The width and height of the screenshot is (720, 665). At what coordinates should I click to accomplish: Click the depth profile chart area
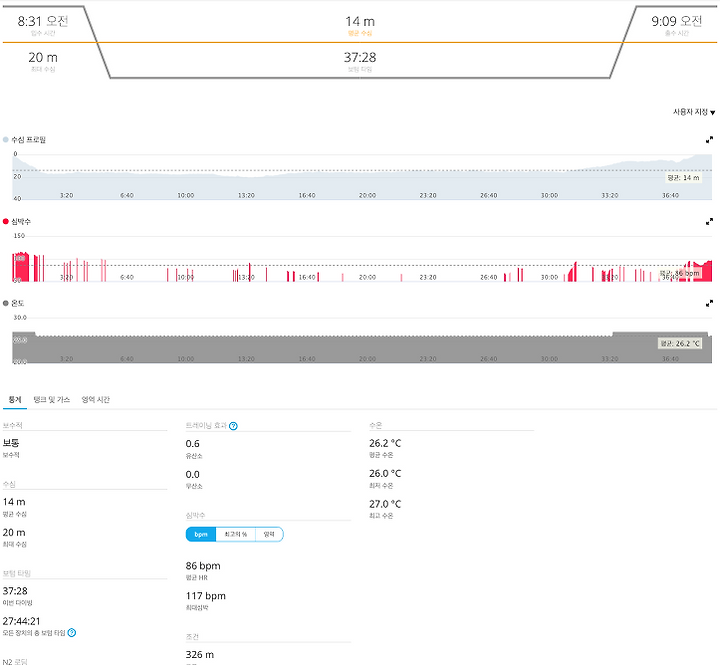point(362,177)
